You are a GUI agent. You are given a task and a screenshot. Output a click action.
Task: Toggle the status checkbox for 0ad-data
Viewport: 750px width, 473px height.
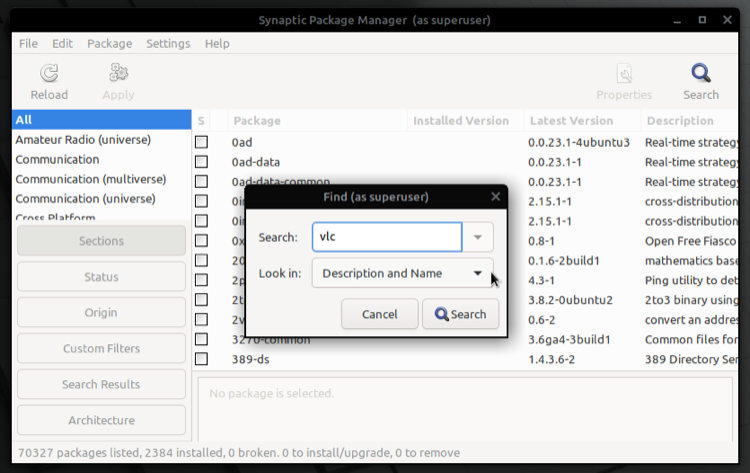[x=201, y=162]
